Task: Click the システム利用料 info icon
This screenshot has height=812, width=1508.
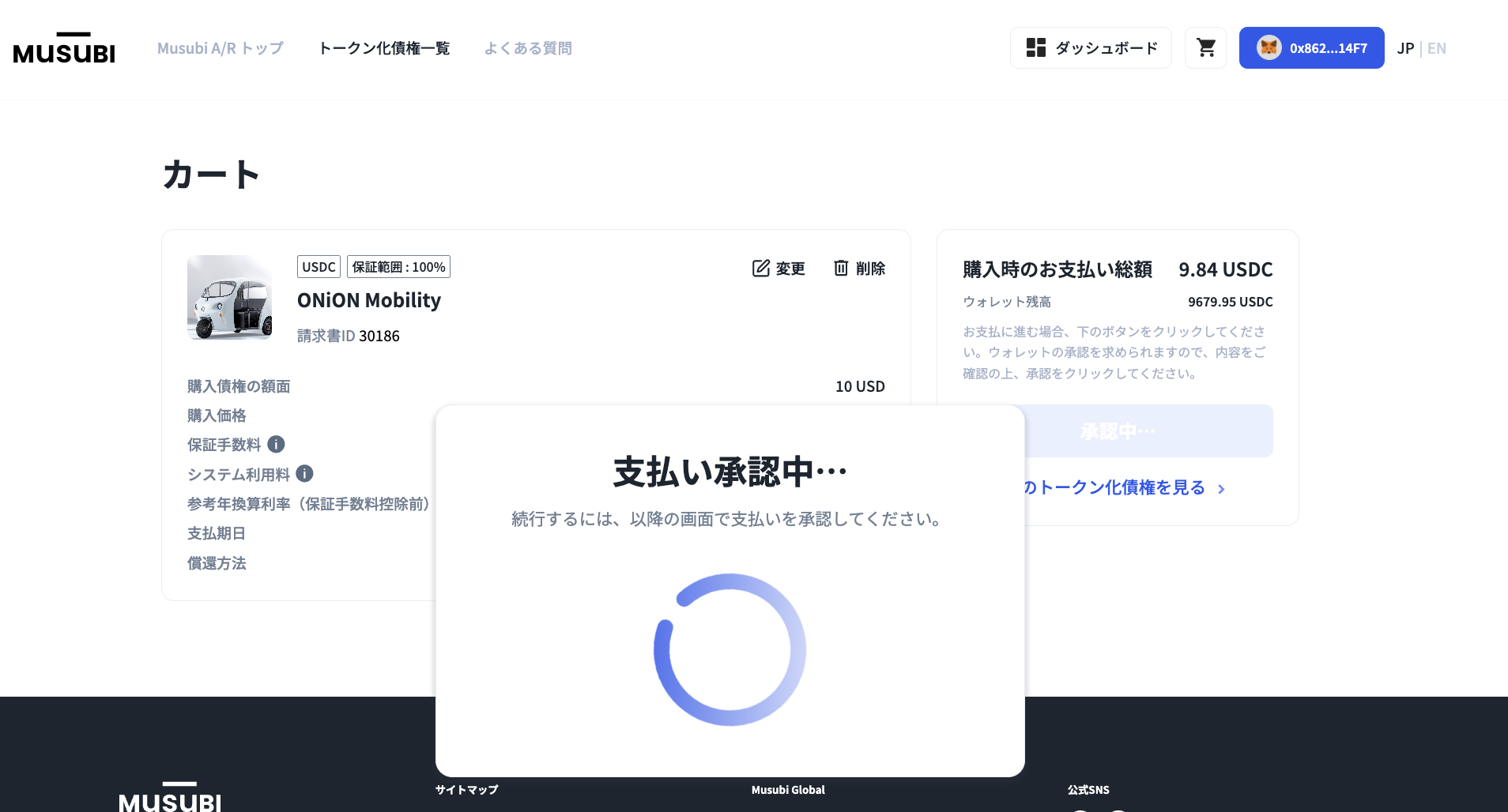Action: pyautogui.click(x=304, y=473)
